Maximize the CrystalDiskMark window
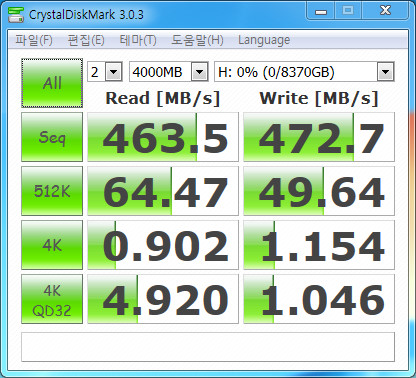 348,11
